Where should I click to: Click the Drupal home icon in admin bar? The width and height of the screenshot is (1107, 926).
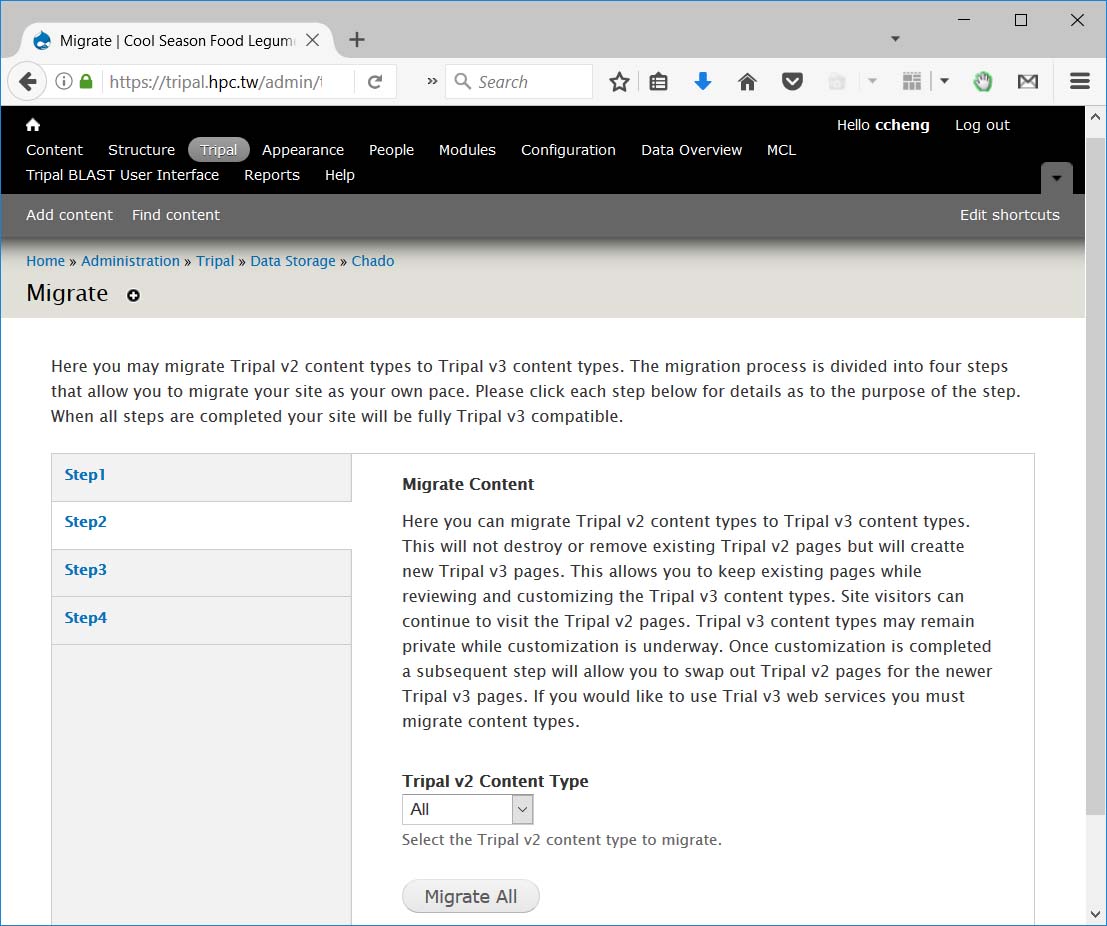coord(33,125)
